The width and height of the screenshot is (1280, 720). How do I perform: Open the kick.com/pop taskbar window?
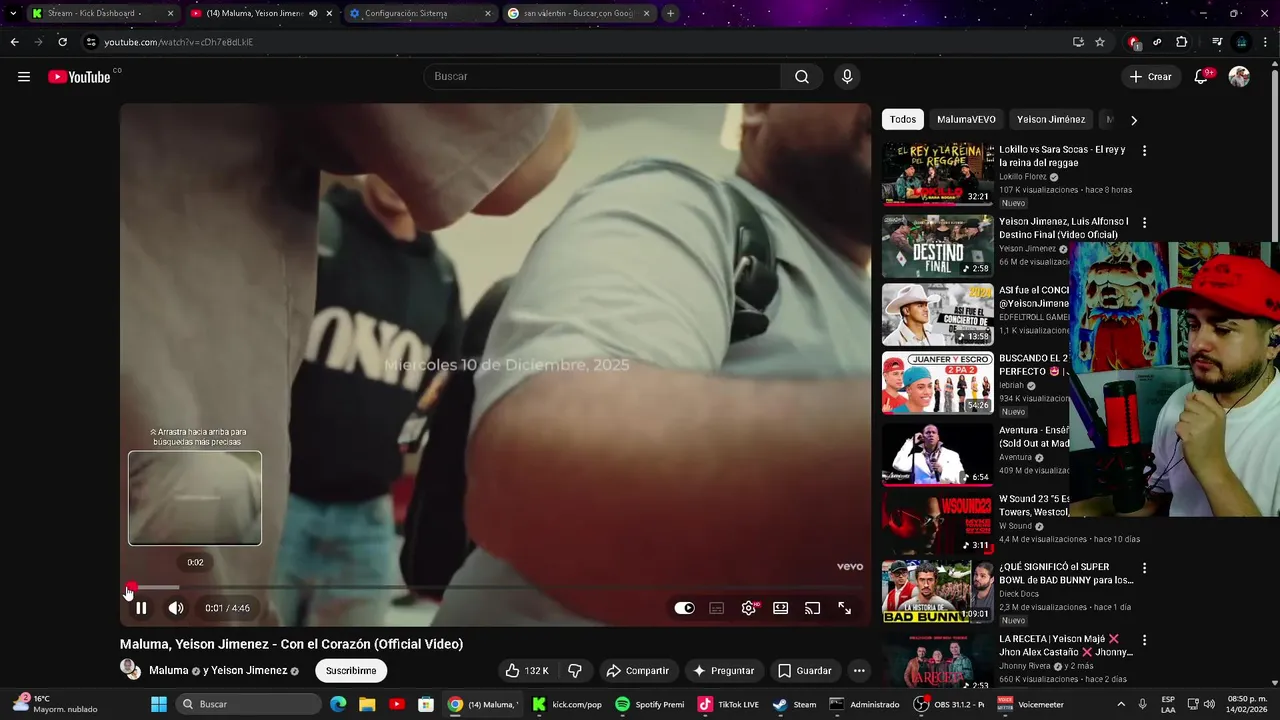pyautogui.click(x=568, y=704)
